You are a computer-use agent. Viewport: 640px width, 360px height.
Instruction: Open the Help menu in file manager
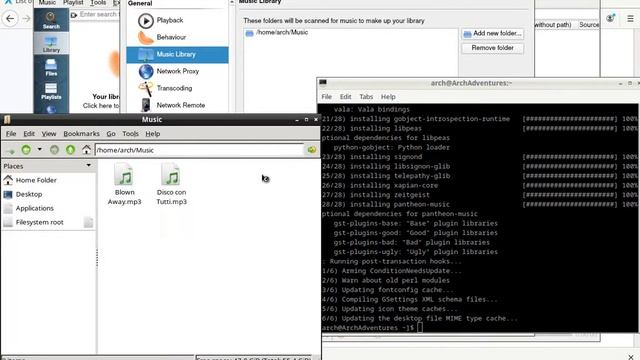tap(153, 133)
